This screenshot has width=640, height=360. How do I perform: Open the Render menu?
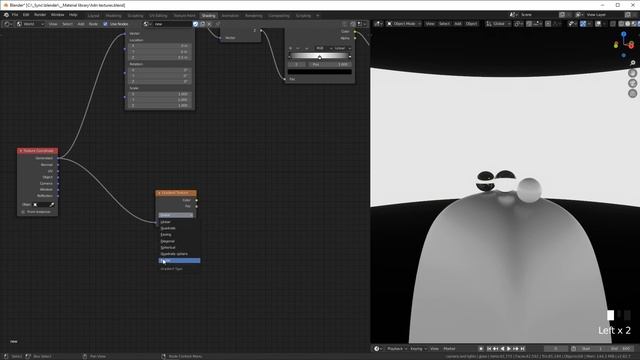pyautogui.click(x=40, y=15)
